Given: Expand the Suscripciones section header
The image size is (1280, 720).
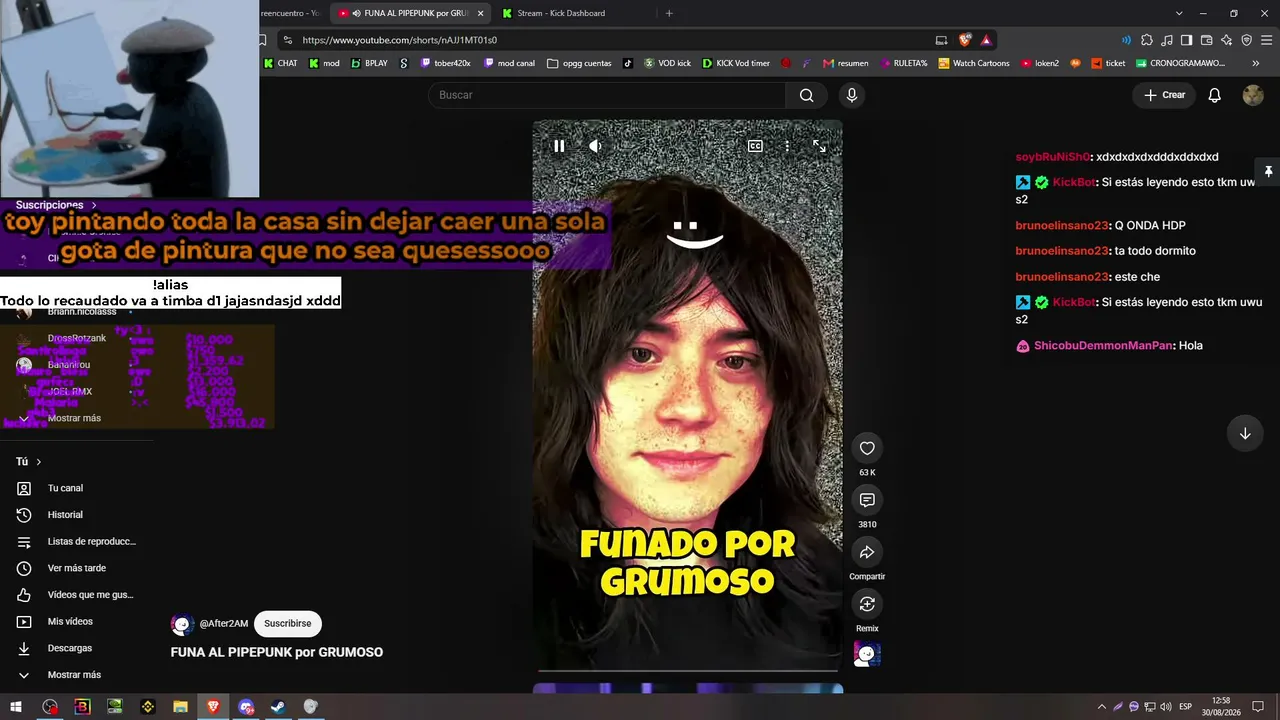Looking at the screenshot, I should click(56, 205).
